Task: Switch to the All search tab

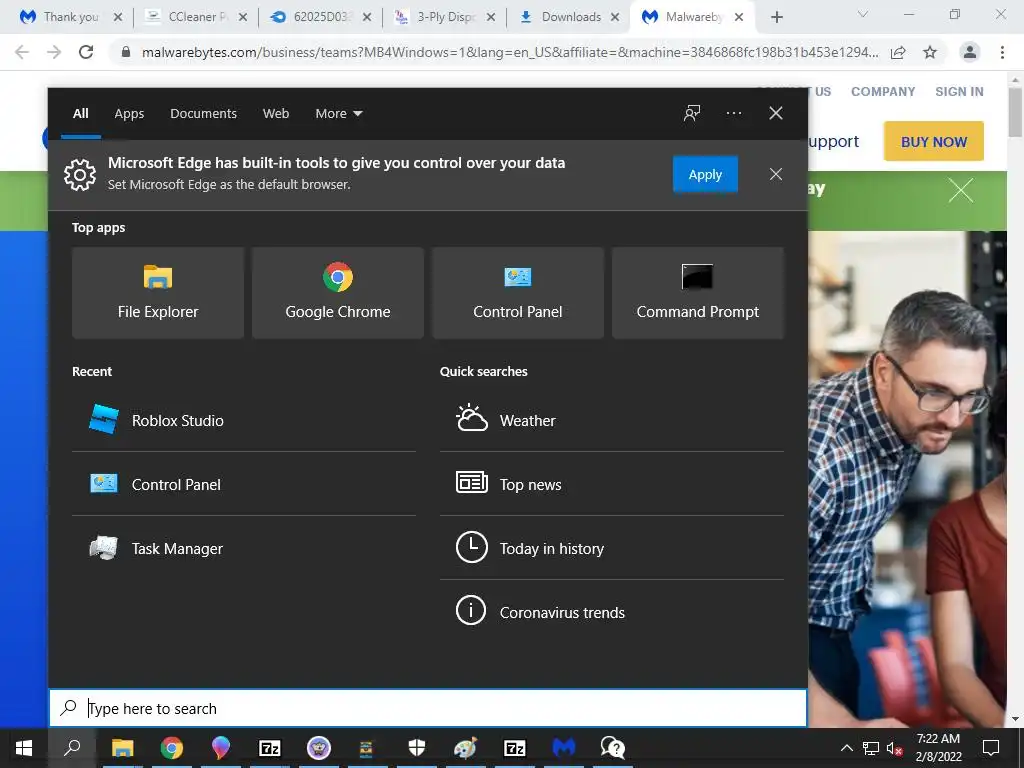Action: (x=80, y=113)
